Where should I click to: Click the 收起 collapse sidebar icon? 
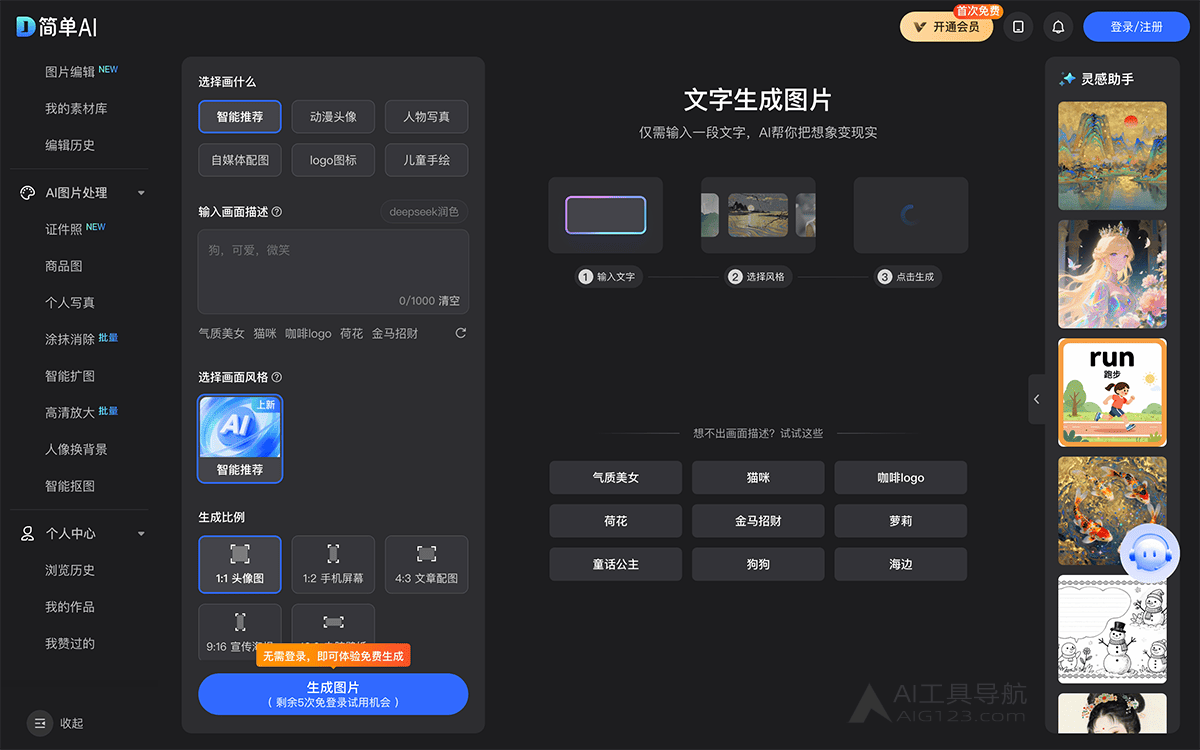(x=40, y=723)
